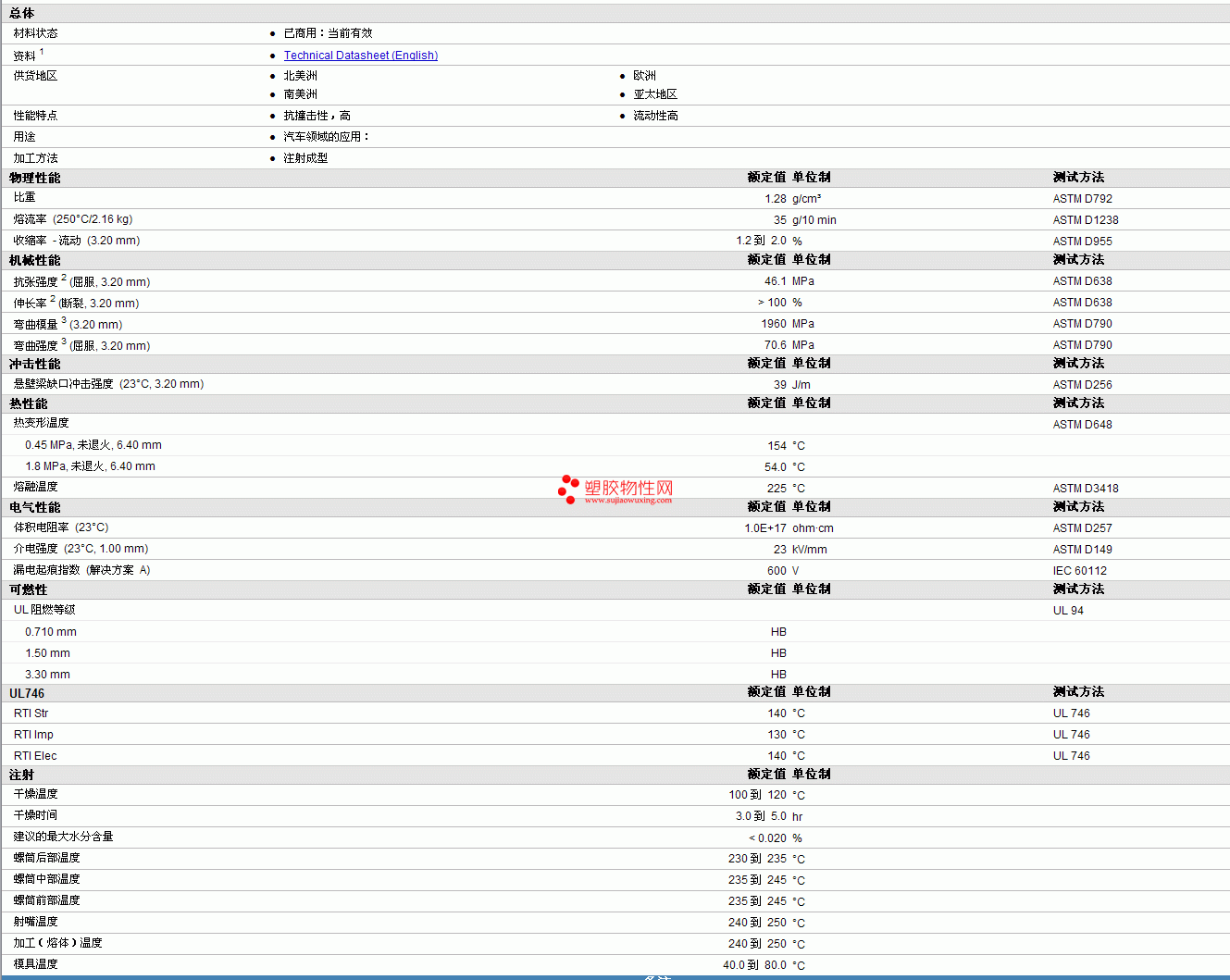Click 'ASTM D257' test method
Viewport: 1230px width, 980px height.
pos(1083,528)
